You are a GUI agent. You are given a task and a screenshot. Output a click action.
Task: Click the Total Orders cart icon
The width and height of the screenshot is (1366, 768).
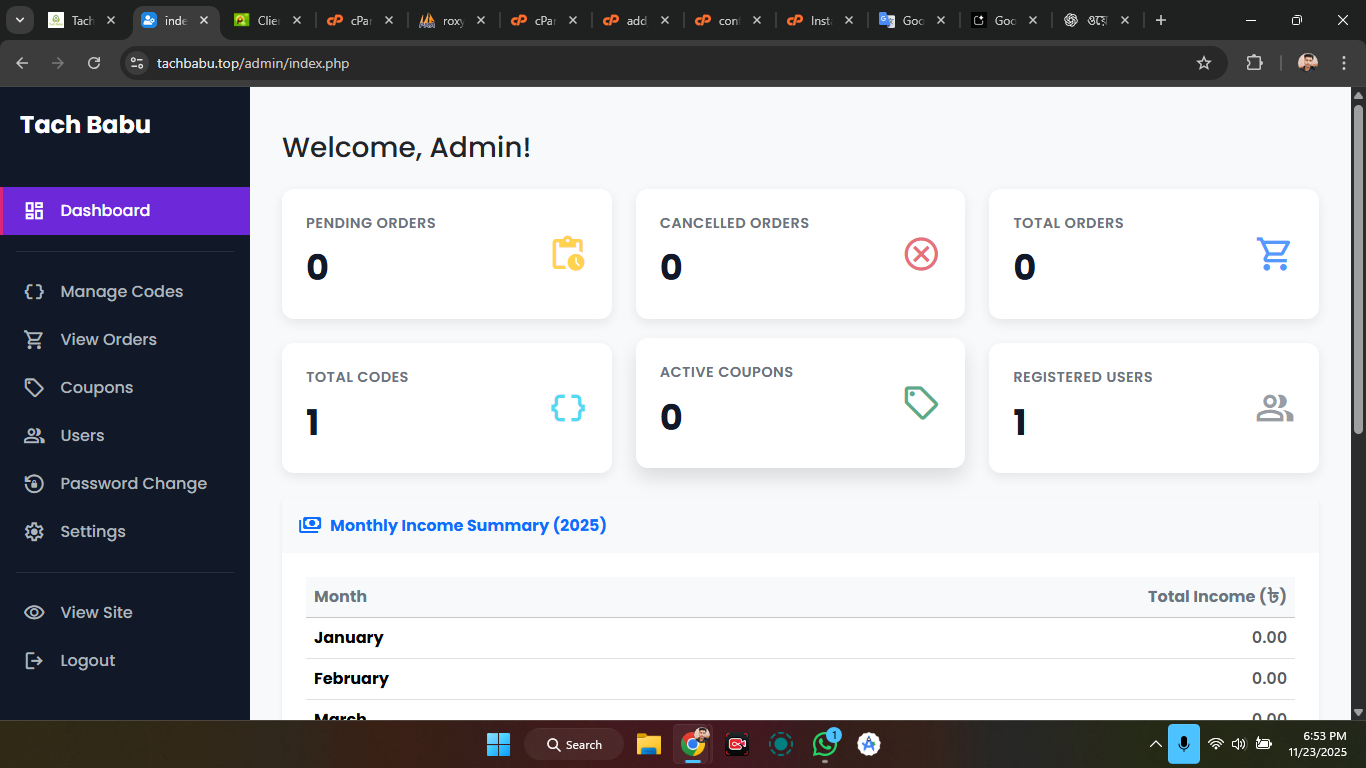(1274, 254)
